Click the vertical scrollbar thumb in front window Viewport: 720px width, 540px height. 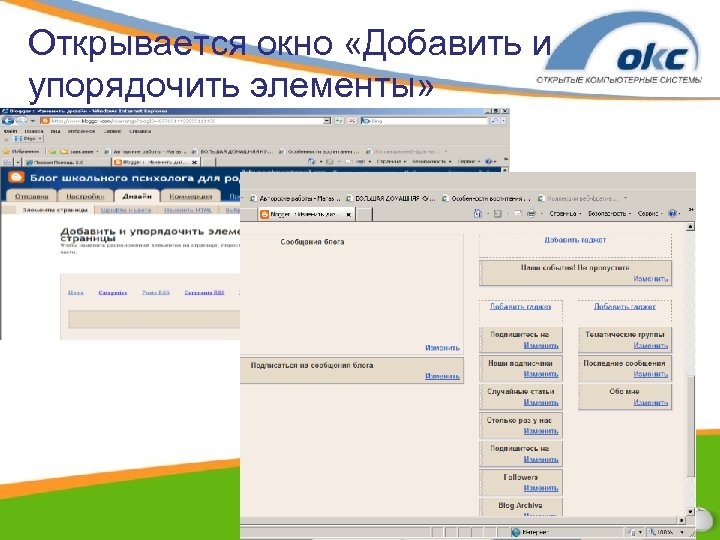[690, 426]
